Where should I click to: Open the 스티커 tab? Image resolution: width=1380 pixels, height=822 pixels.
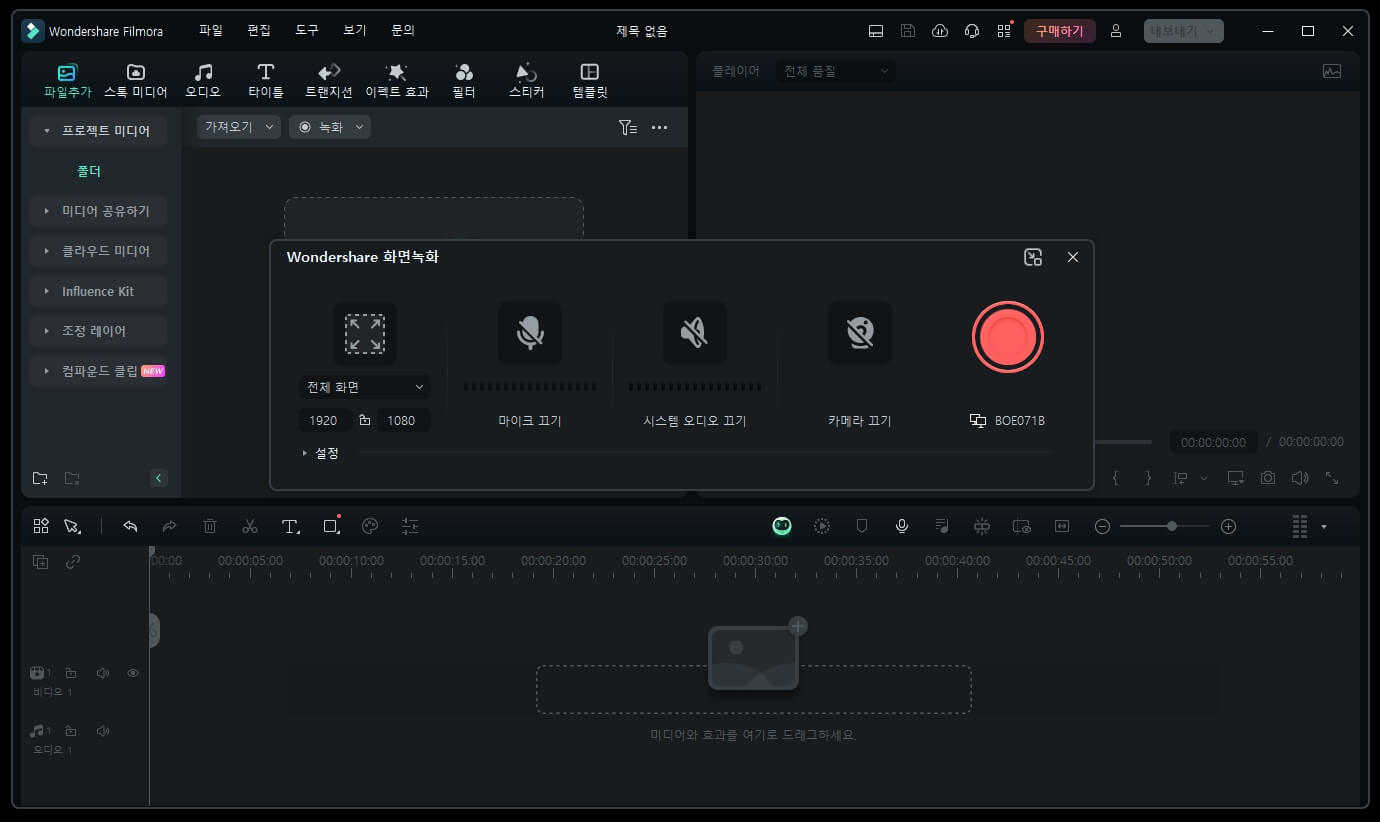coord(527,81)
